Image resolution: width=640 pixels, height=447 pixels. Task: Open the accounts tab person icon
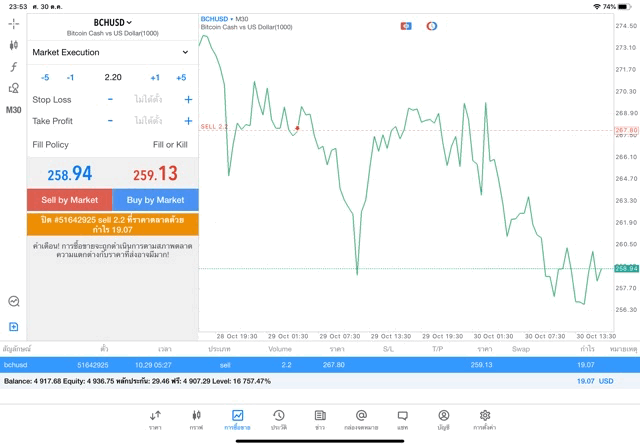coord(444,420)
